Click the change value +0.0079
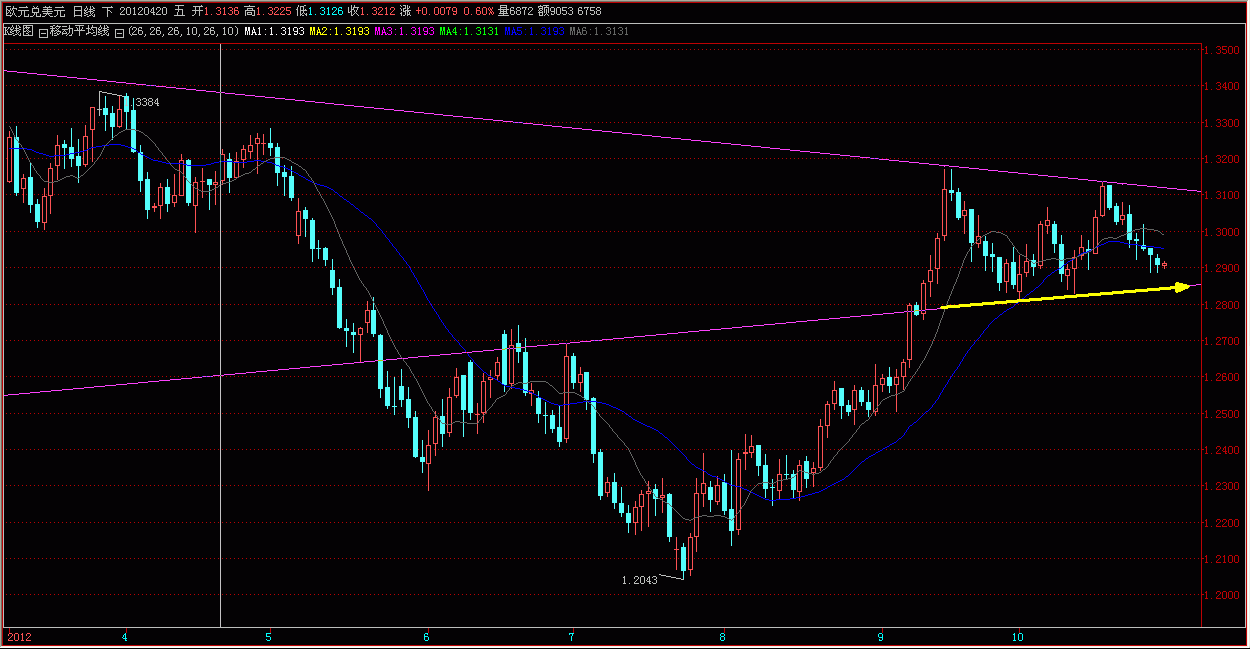This screenshot has height=649, width=1250. [x=436, y=11]
